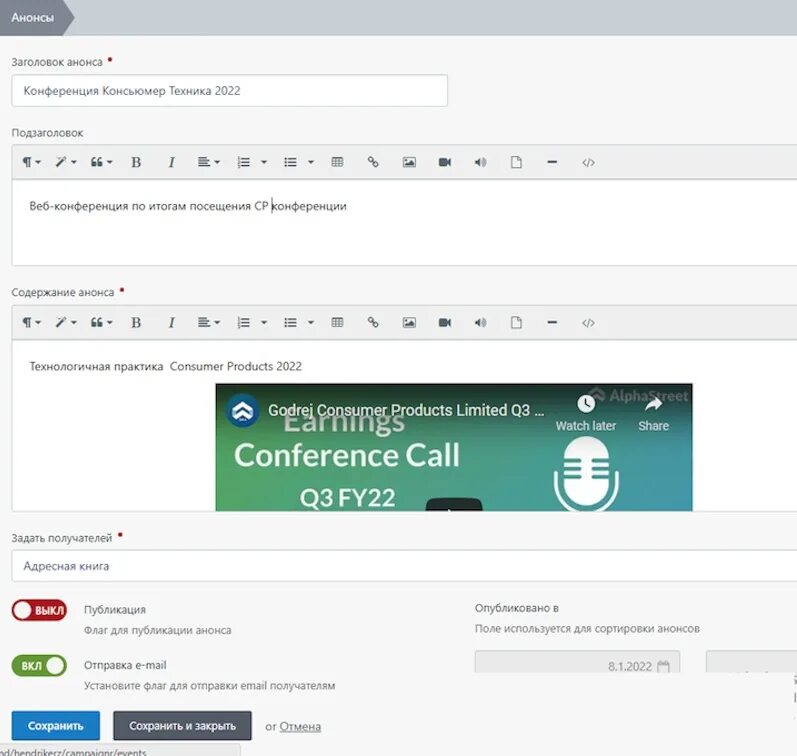
Task: Insert image in Подзаголовок toolbar
Action: point(409,162)
